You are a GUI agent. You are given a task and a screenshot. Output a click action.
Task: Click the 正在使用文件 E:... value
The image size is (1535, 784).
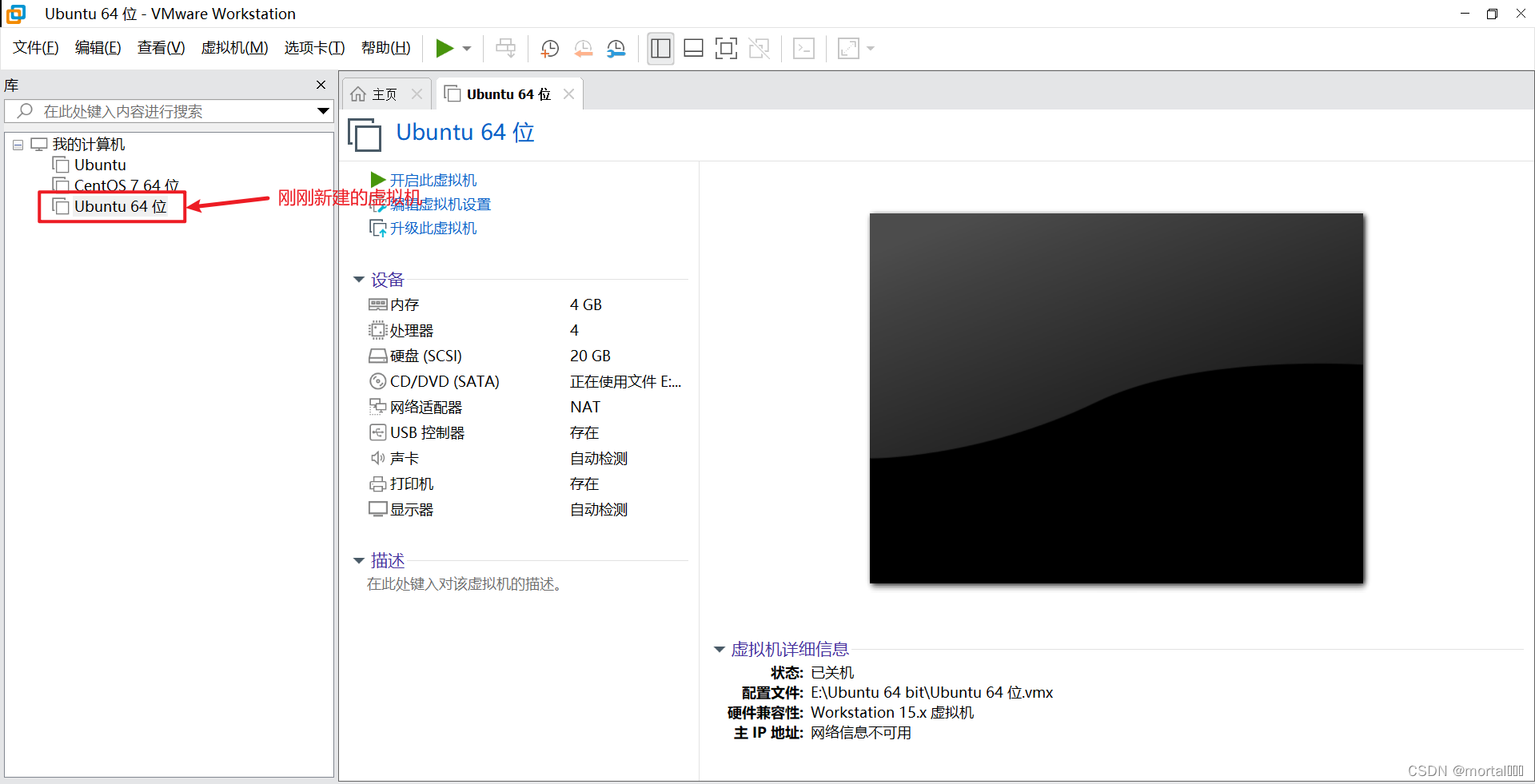pos(626,381)
